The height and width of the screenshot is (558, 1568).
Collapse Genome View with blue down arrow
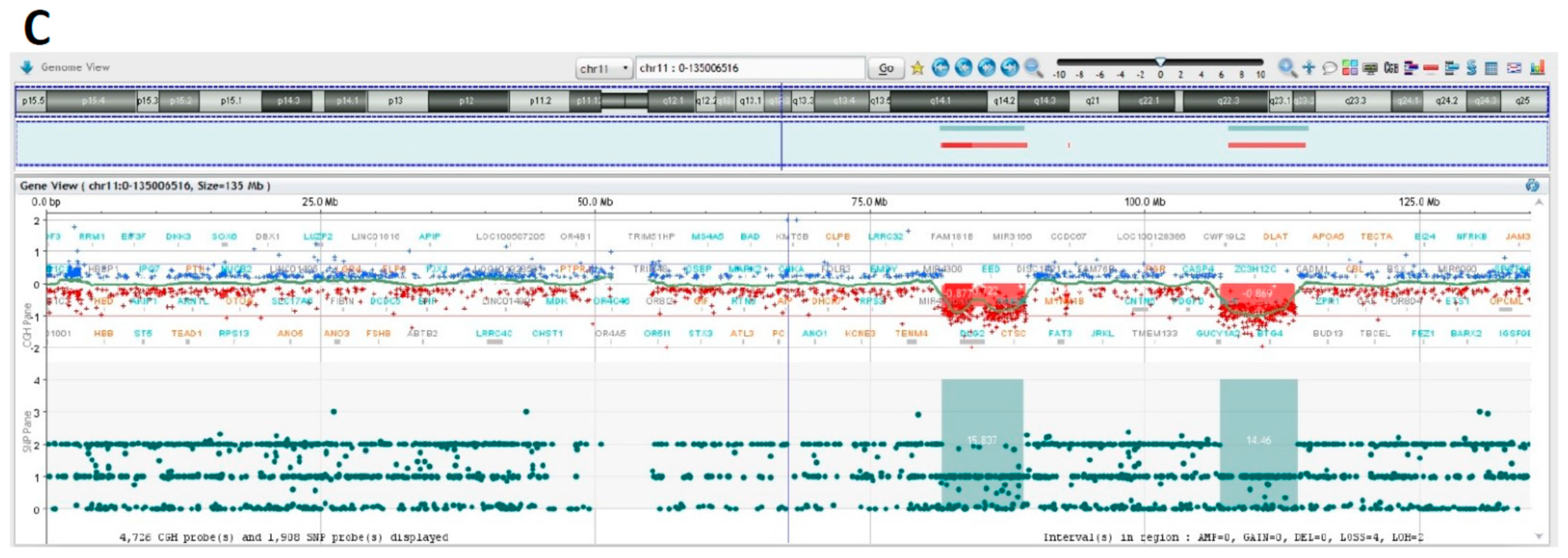pos(26,67)
